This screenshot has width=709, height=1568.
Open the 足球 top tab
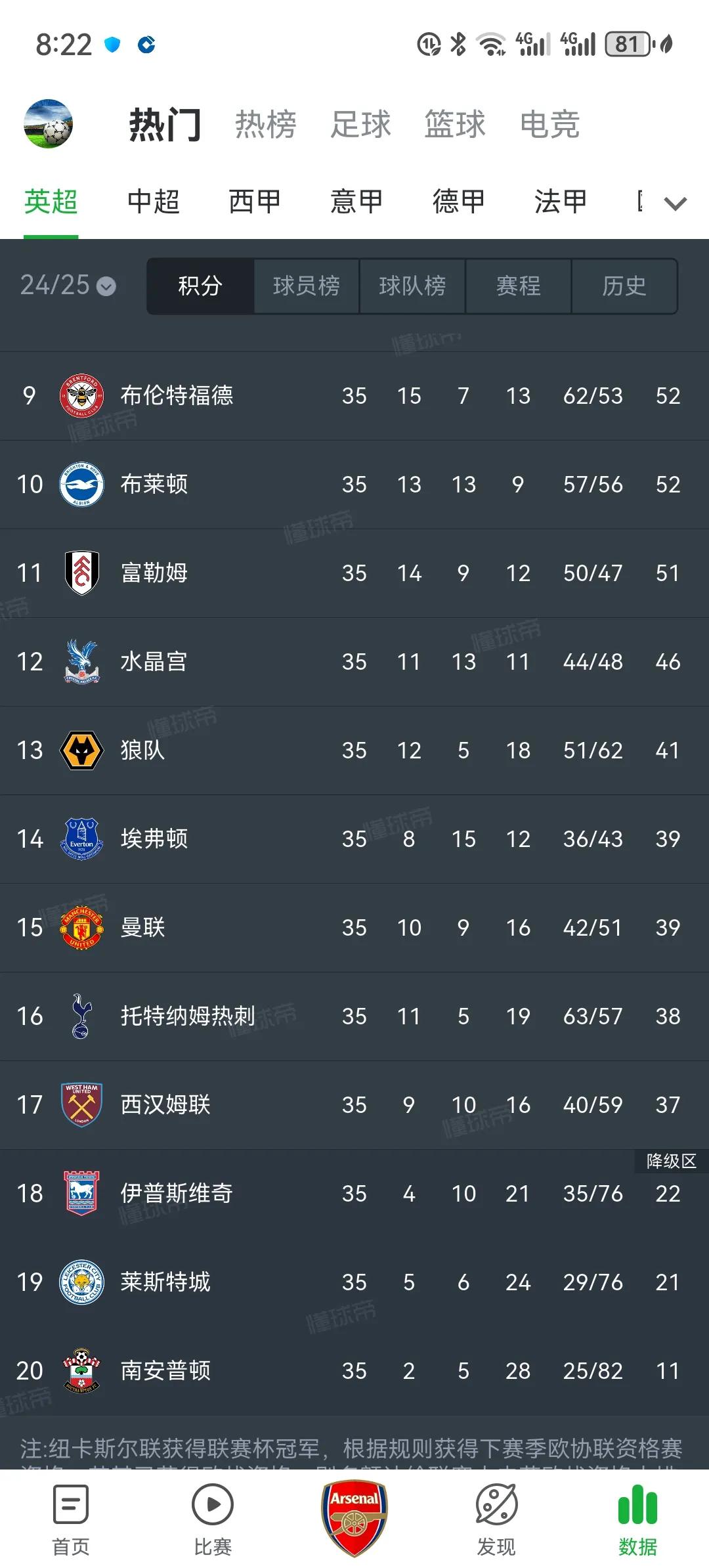(x=360, y=125)
